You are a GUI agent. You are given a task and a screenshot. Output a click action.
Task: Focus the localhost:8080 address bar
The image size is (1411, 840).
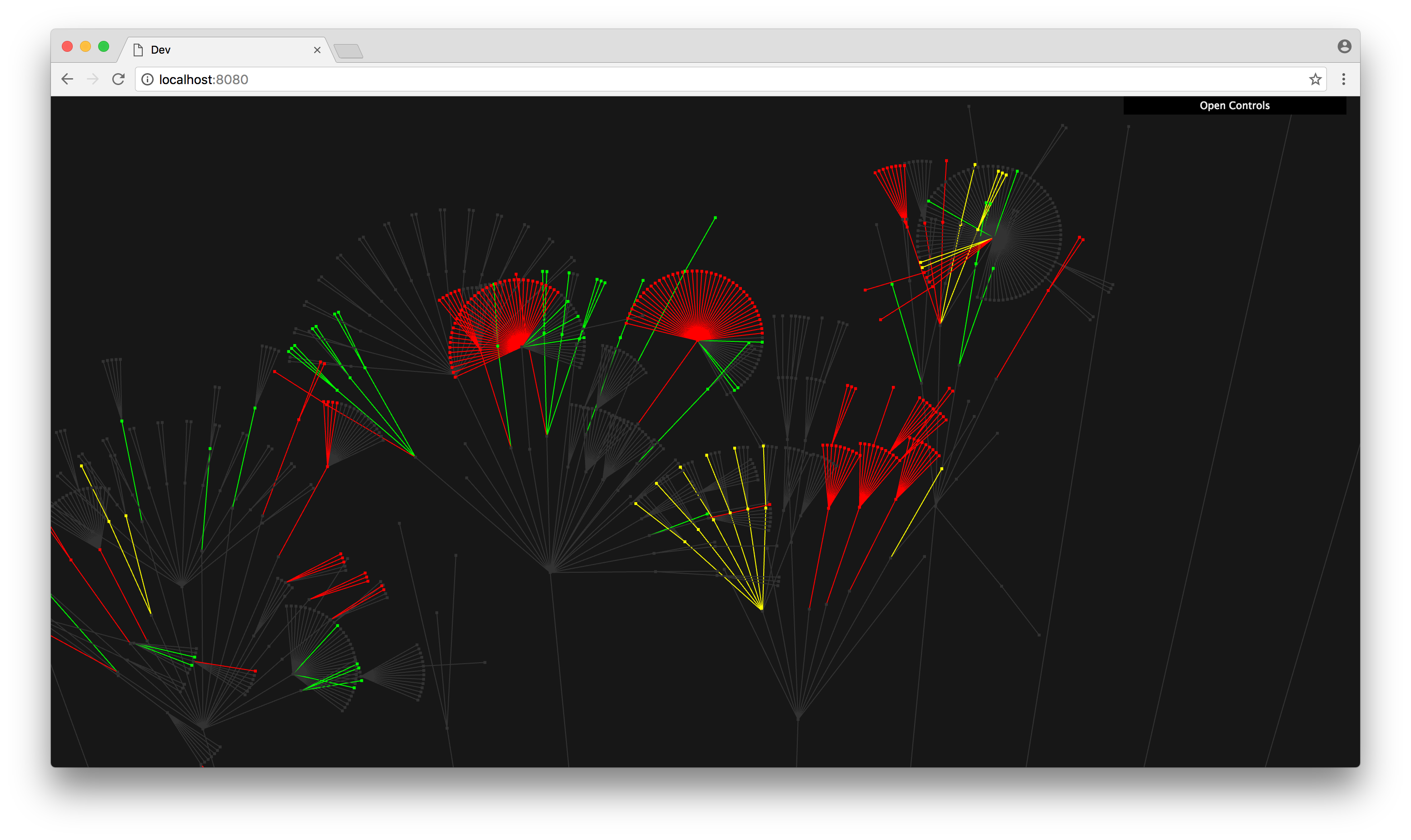[x=730, y=79]
